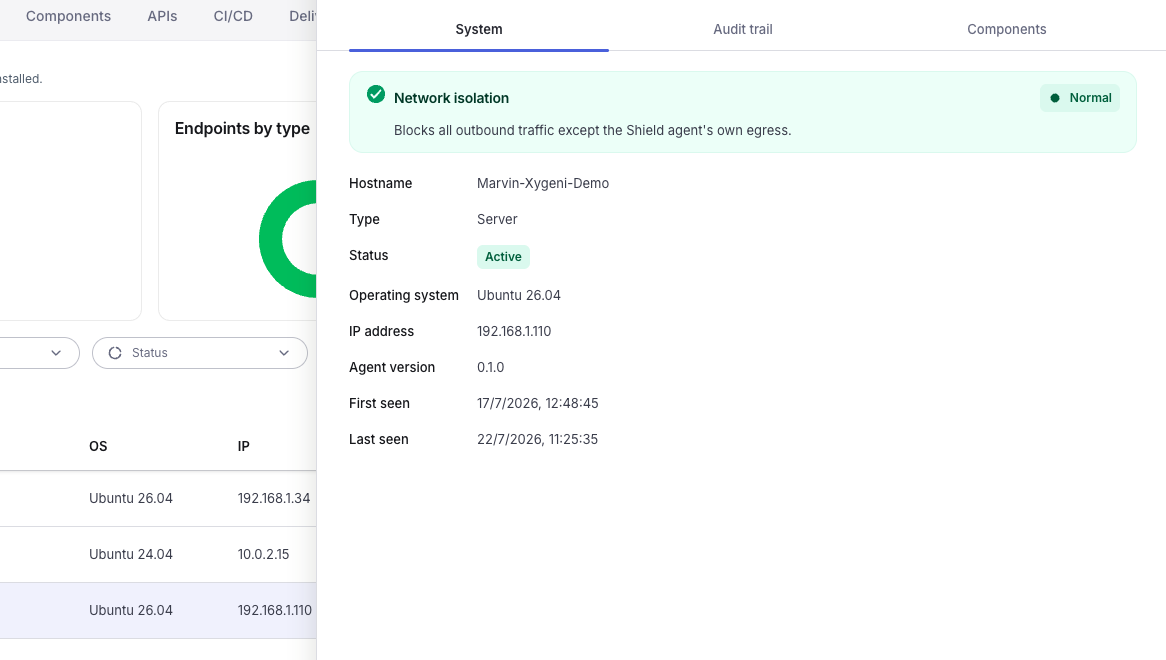Click the Network isolation heading
Image resolution: width=1166 pixels, height=660 pixels.
click(451, 98)
